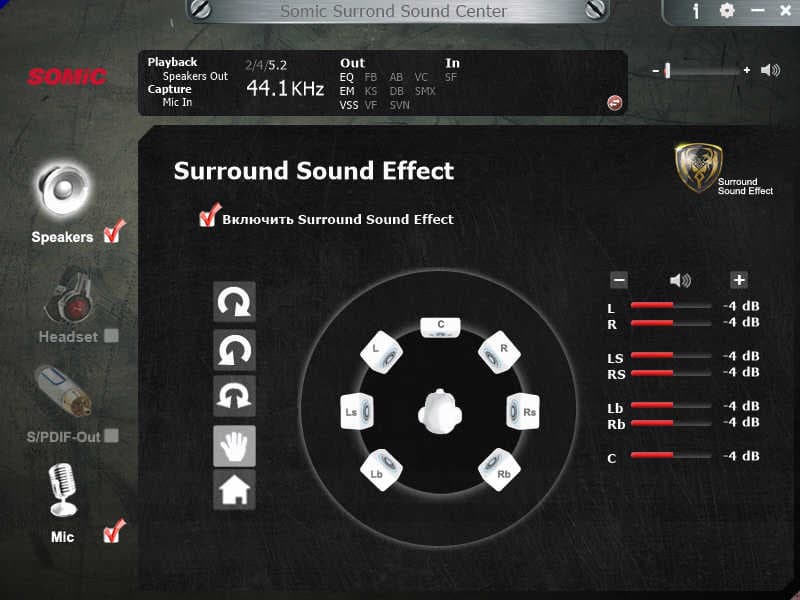Open the info button in title bar
This screenshot has height=600, width=800.
[x=695, y=11]
